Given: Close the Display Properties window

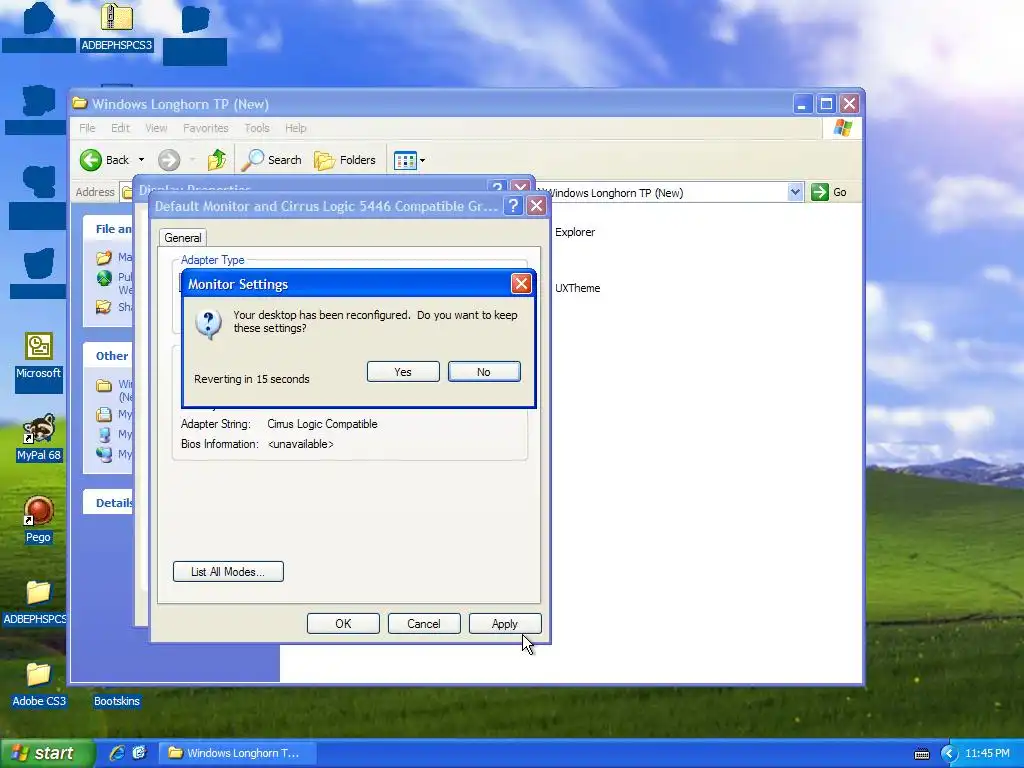Looking at the screenshot, I should pos(520,187).
